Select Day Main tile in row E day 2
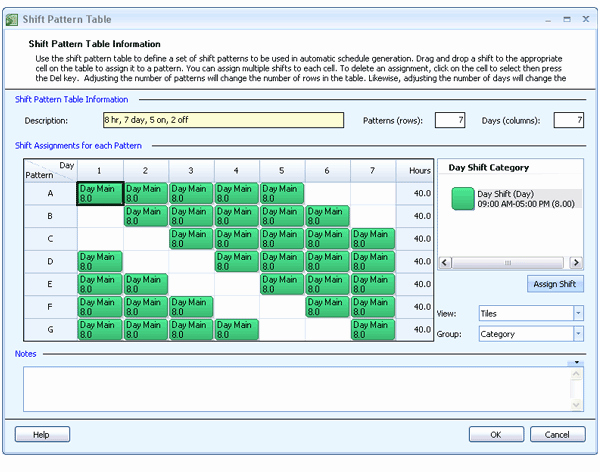This screenshot has width=600, height=472. 146,284
